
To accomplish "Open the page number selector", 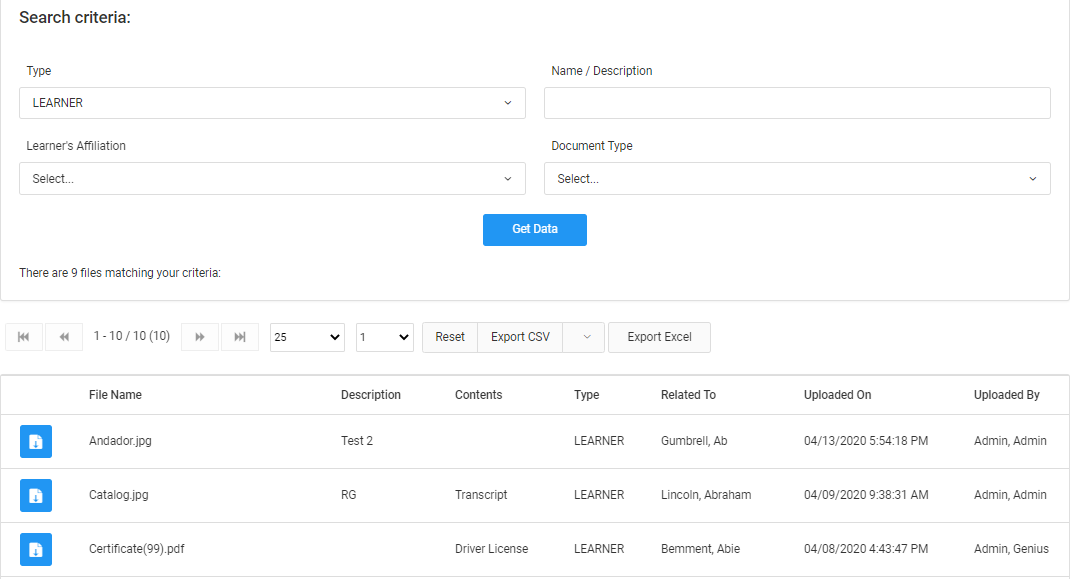I will pyautogui.click(x=385, y=337).
